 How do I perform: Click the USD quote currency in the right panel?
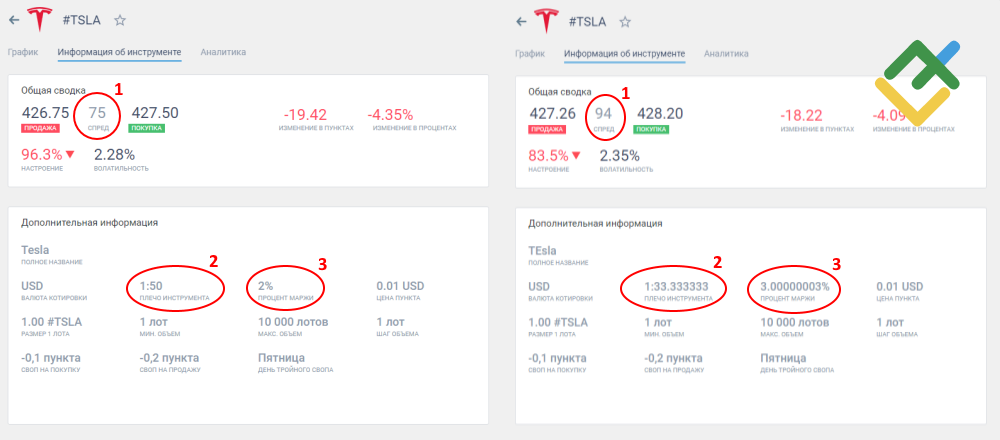click(x=540, y=287)
